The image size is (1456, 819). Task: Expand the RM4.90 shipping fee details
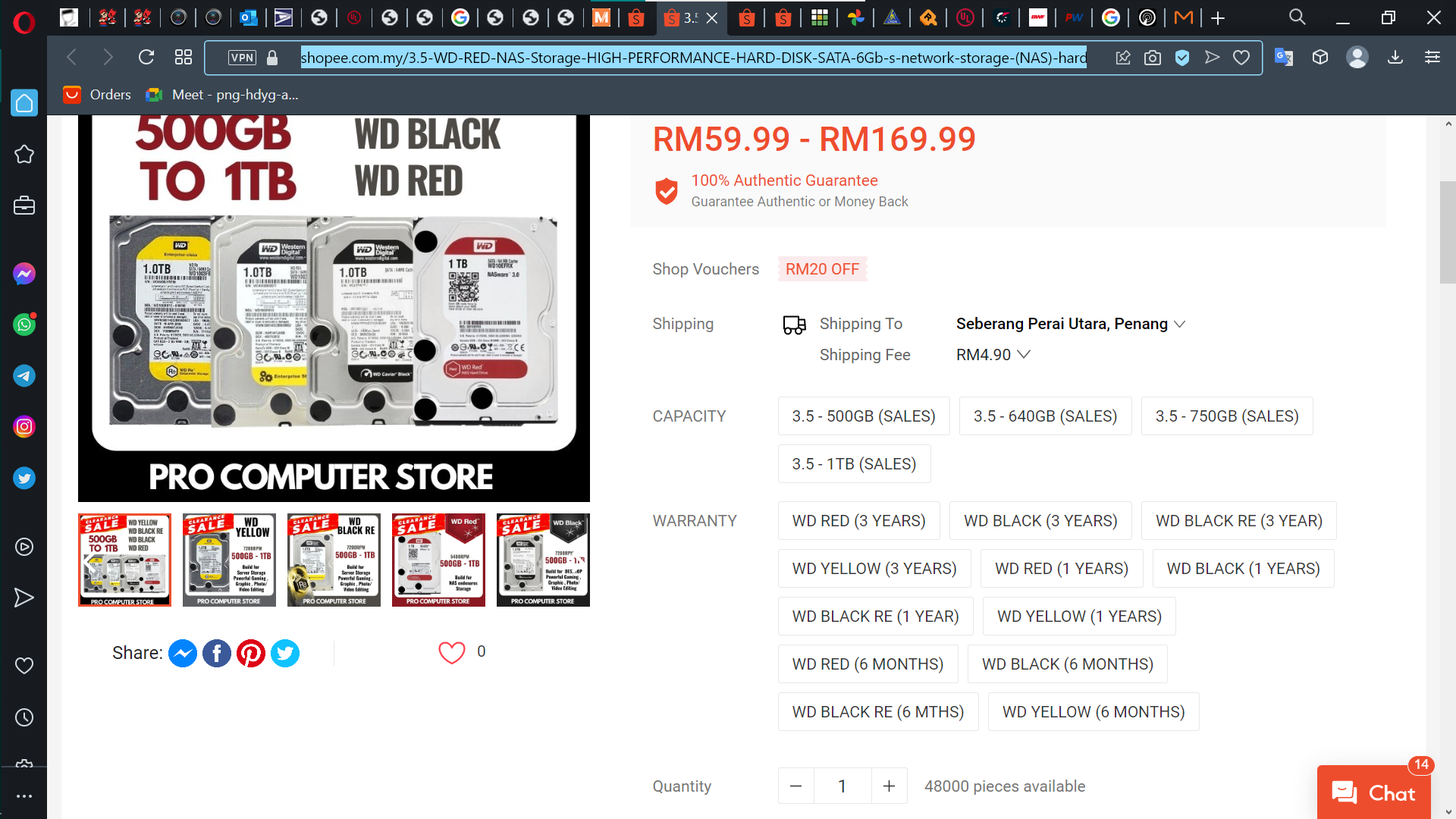click(993, 355)
